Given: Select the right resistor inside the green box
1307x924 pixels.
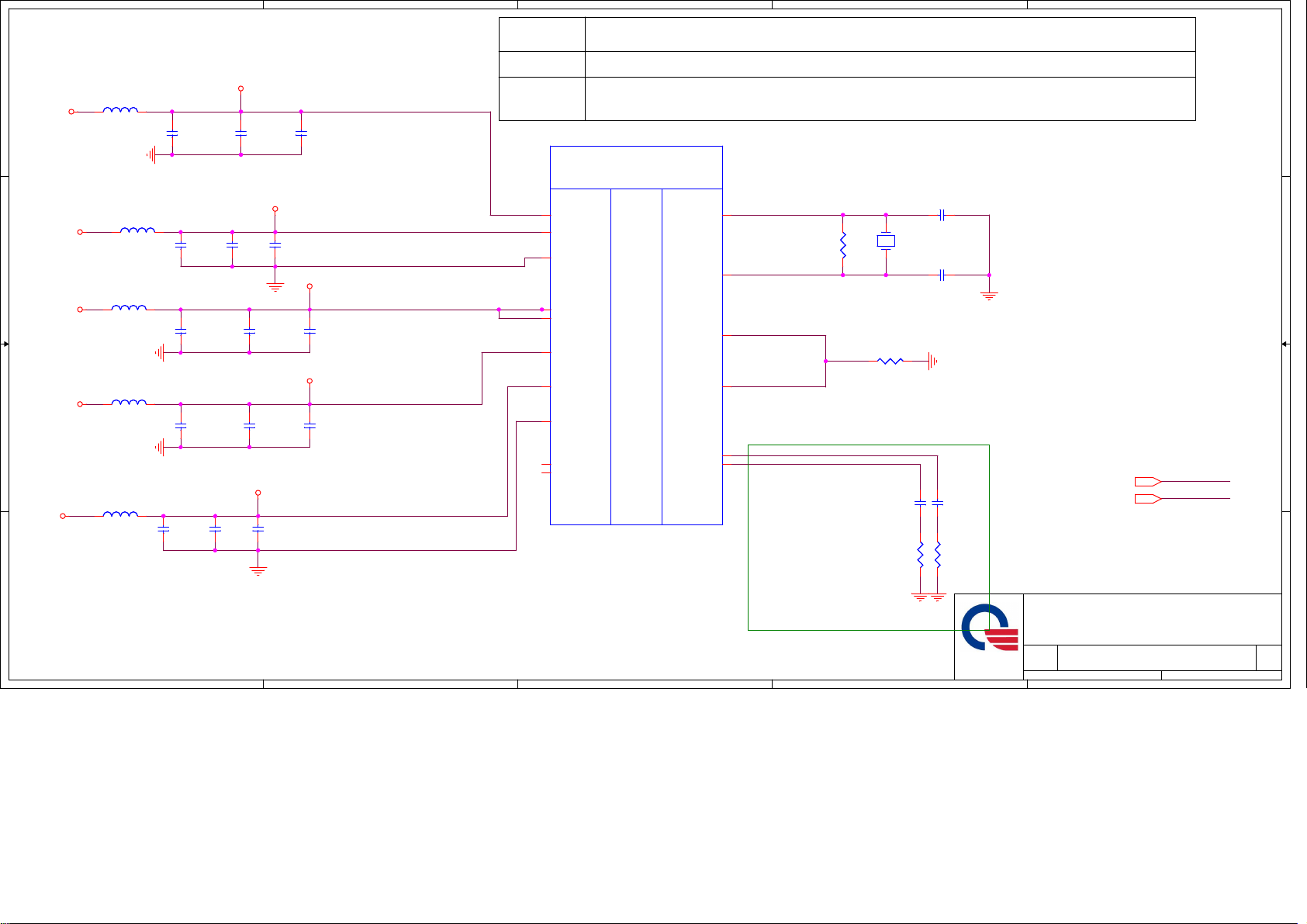Looking at the screenshot, I should pos(938,555).
